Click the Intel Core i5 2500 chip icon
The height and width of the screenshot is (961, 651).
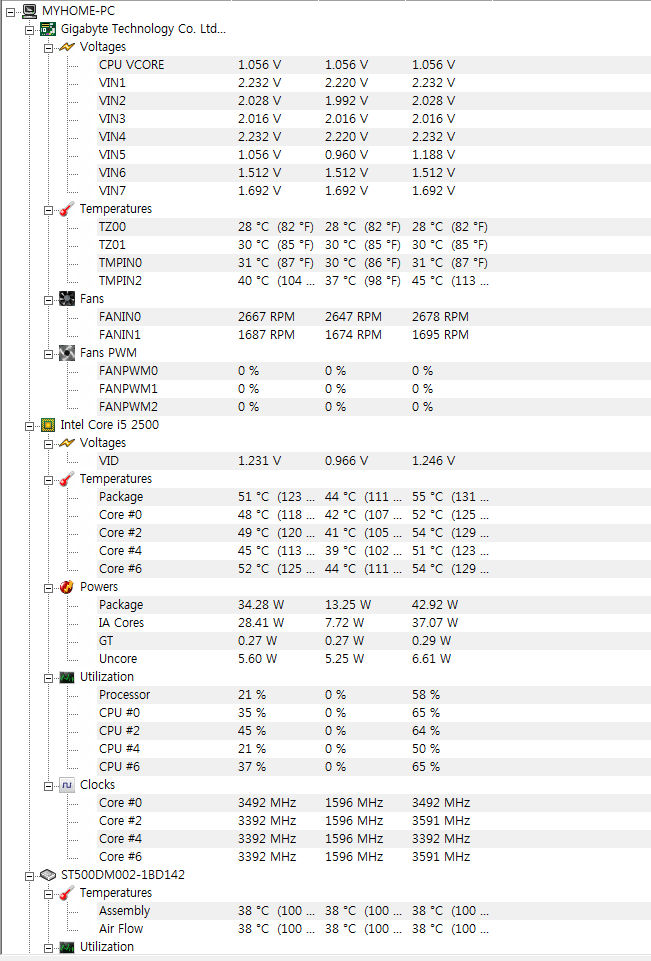(48, 425)
